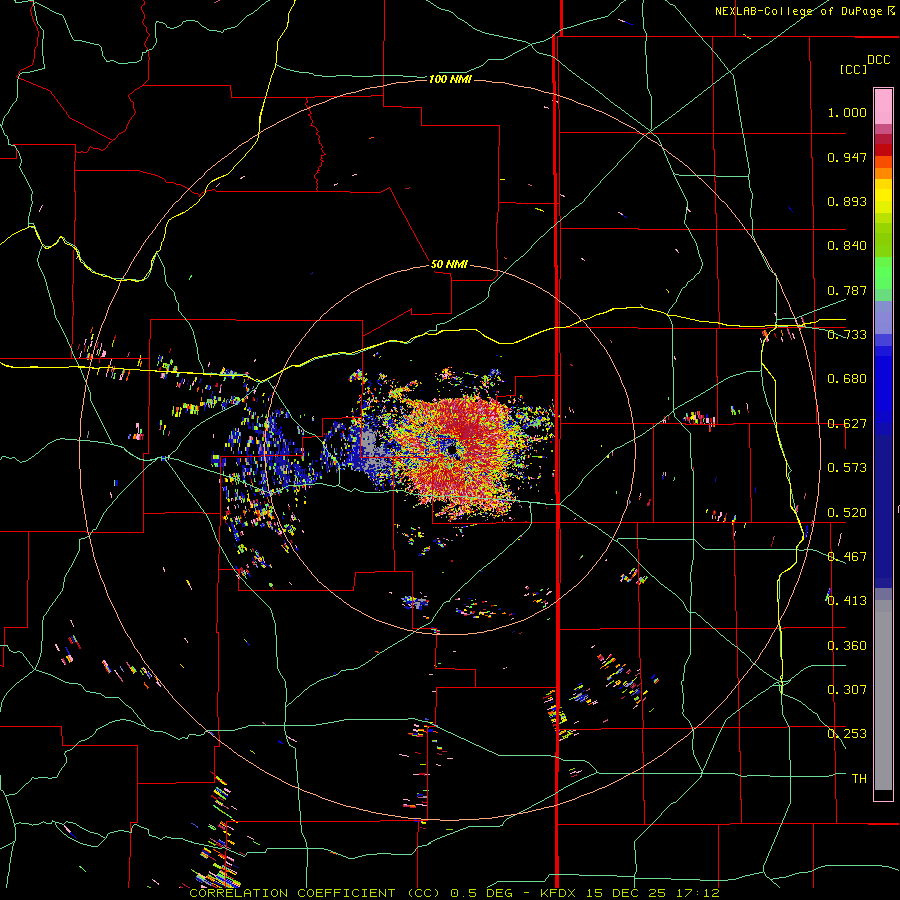The height and width of the screenshot is (900, 900).
Task: Click the 0.840 color scale value
Action: [847, 246]
